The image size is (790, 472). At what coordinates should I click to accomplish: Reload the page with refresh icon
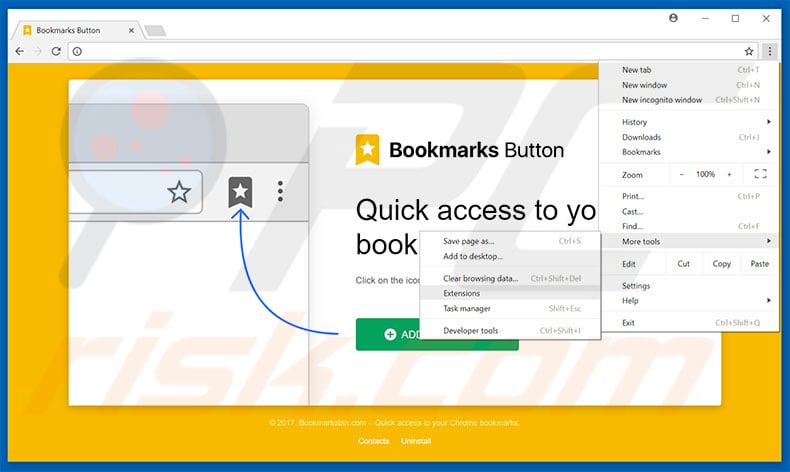[x=56, y=51]
